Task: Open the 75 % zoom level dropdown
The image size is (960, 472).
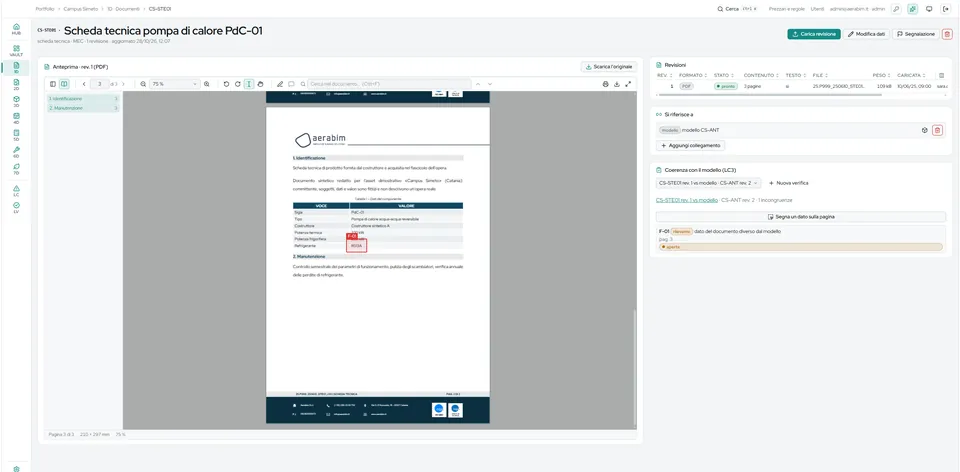Action: pyautogui.click(x=174, y=84)
